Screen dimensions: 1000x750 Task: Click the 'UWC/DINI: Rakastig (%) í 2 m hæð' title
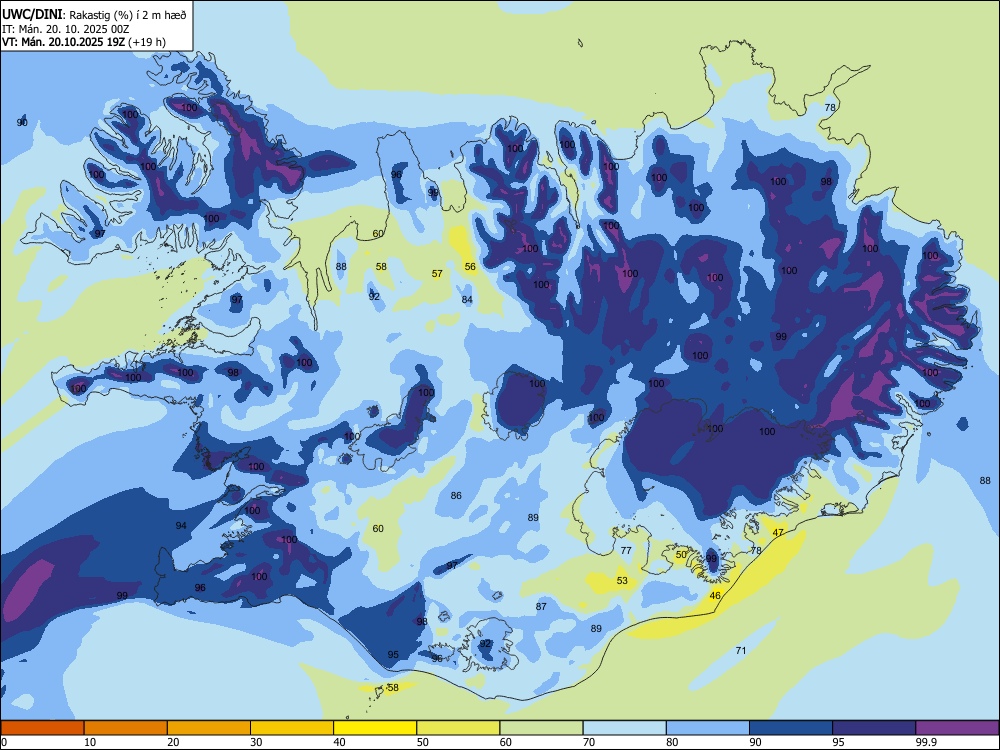pyautogui.click(x=94, y=14)
